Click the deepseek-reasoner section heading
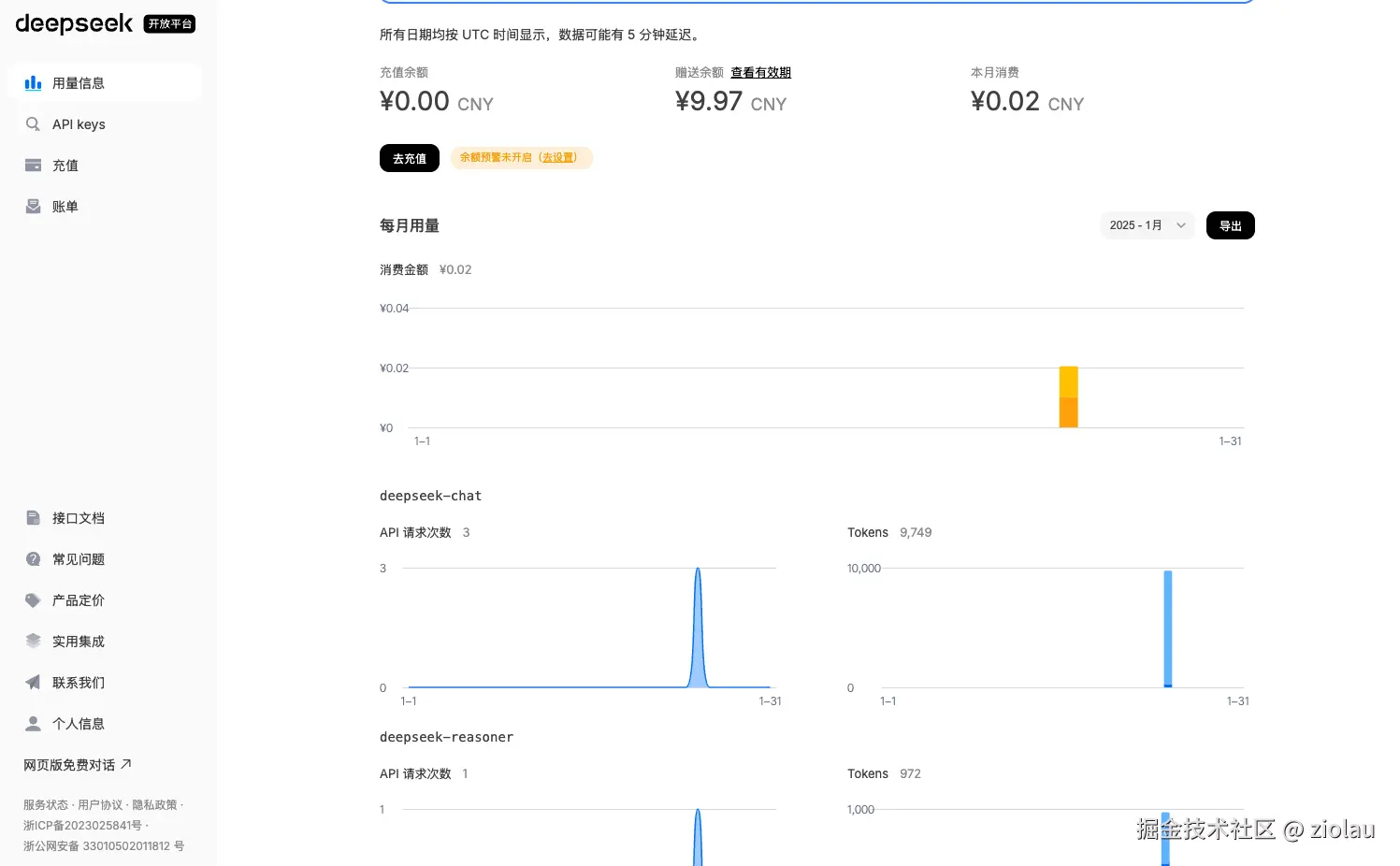This screenshot has height=866, width=1400. (x=446, y=737)
